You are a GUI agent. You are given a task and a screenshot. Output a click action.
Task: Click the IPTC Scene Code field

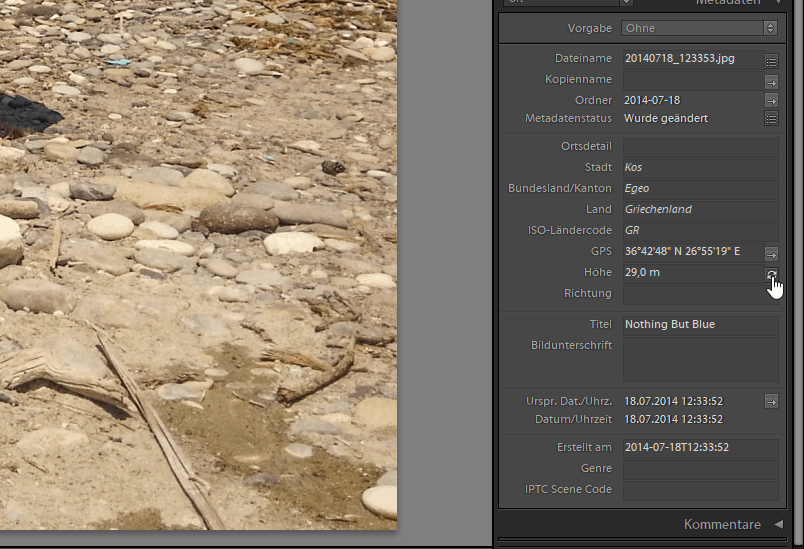699,490
